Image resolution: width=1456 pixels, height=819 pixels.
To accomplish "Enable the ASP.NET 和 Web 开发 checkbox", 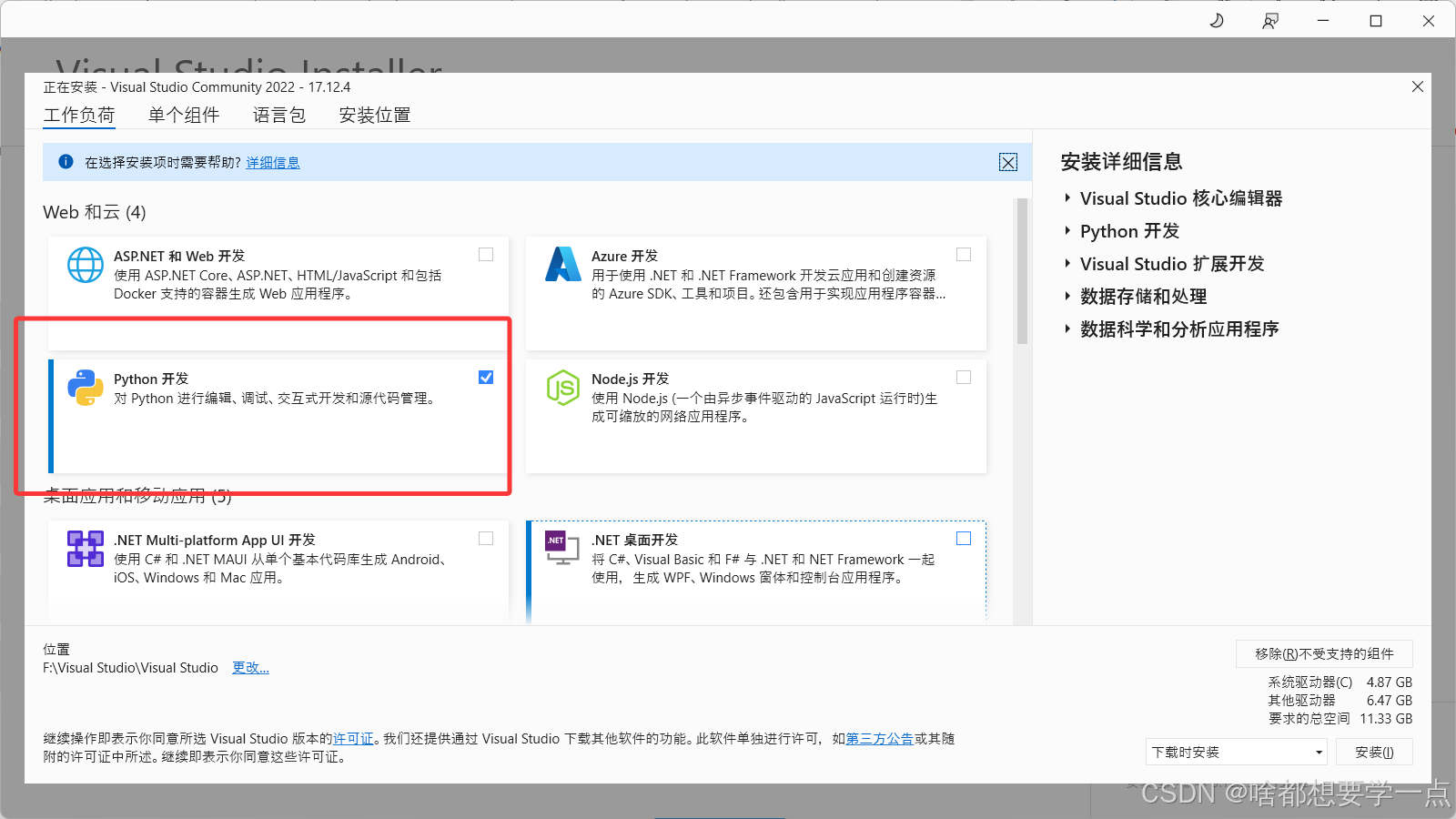I will [x=486, y=255].
